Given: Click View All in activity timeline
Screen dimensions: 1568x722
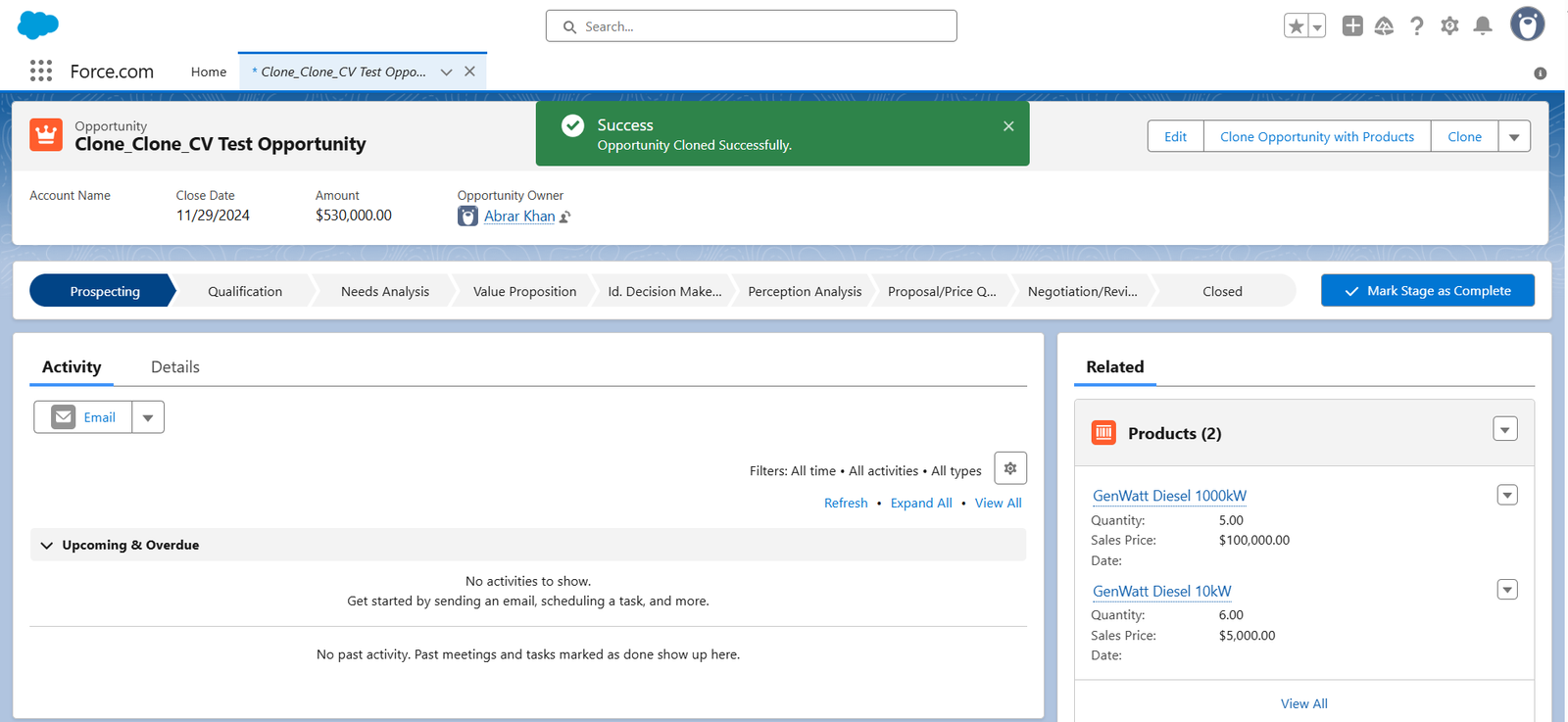Looking at the screenshot, I should [x=998, y=503].
